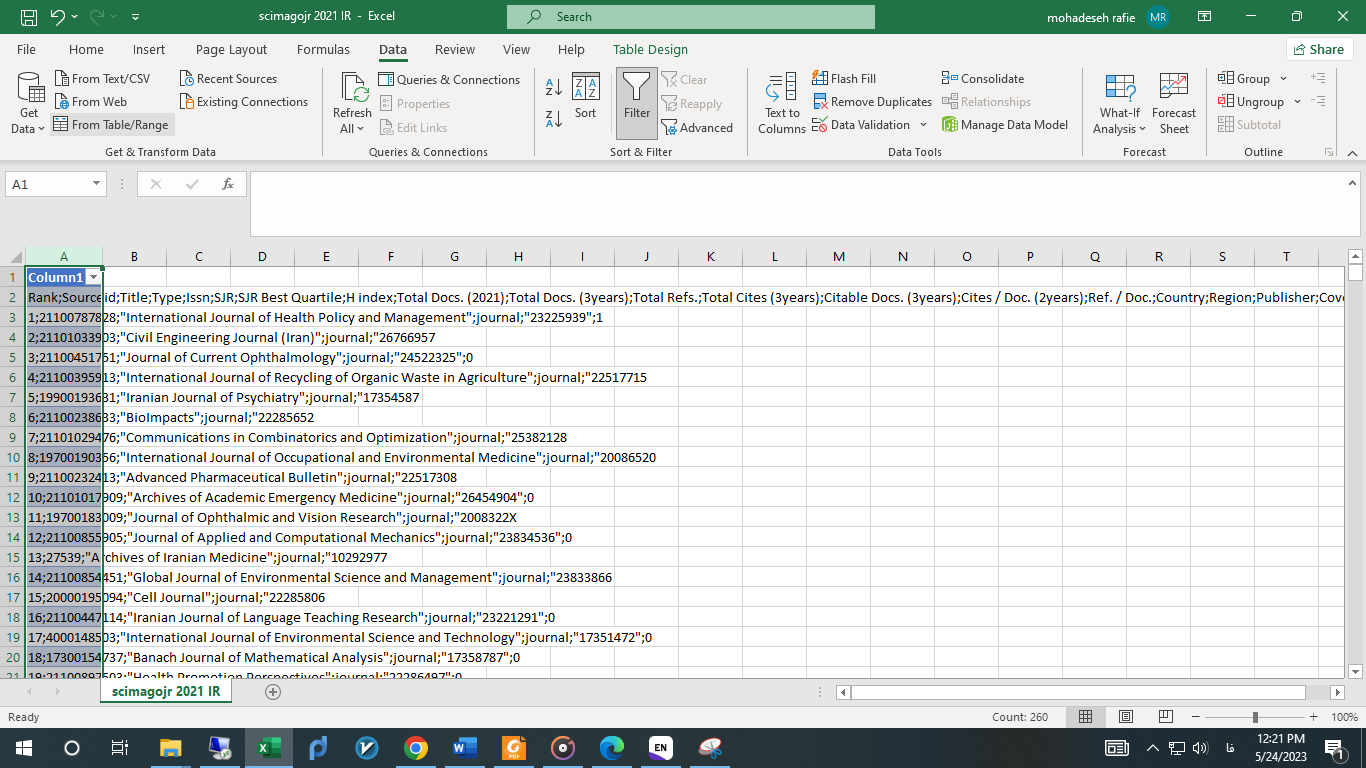Open the File tab

click(26, 50)
